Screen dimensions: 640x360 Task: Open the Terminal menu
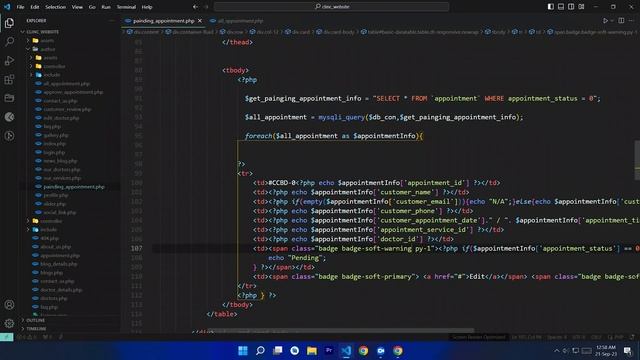[126, 7]
